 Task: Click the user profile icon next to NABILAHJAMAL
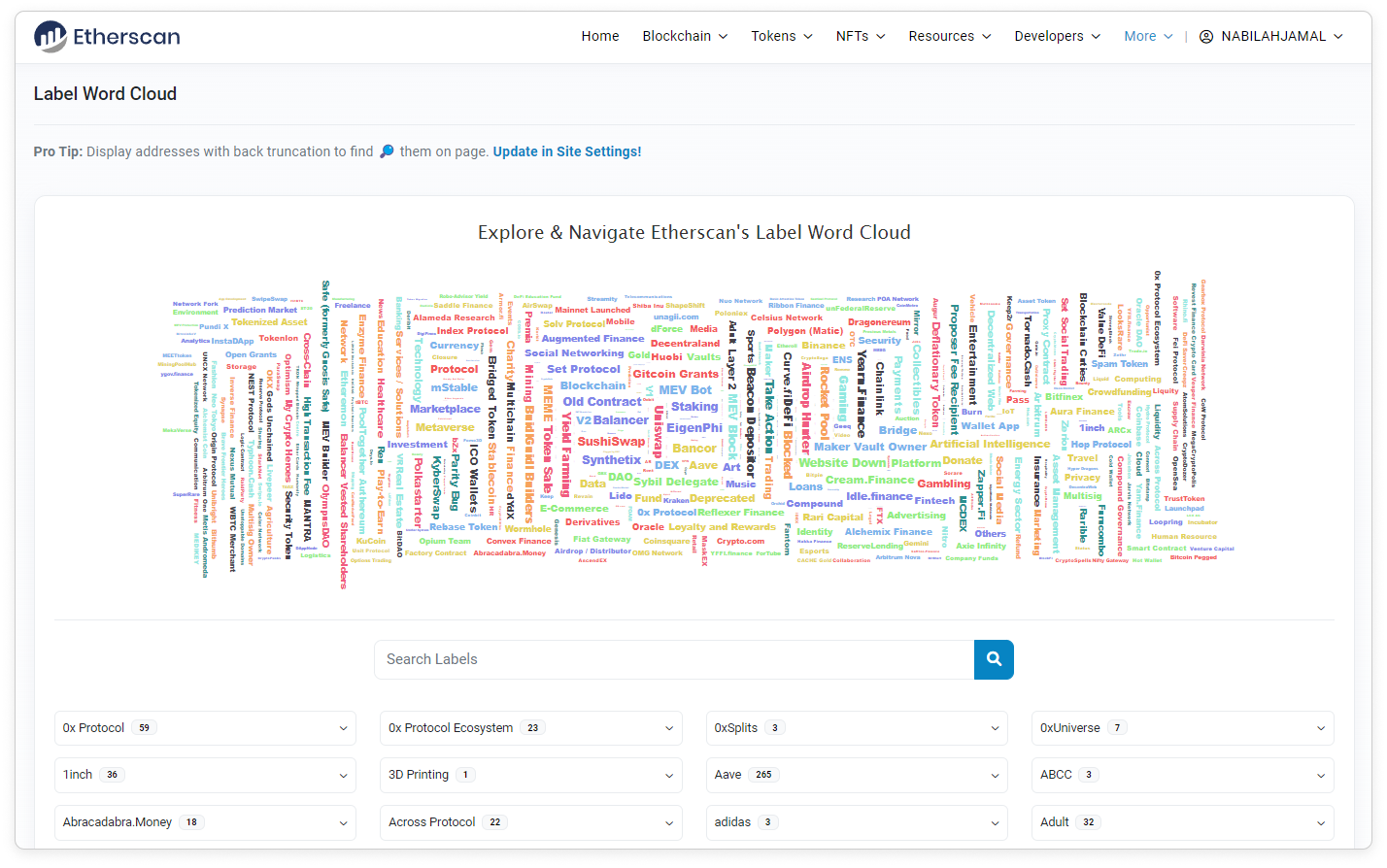[x=1206, y=37]
